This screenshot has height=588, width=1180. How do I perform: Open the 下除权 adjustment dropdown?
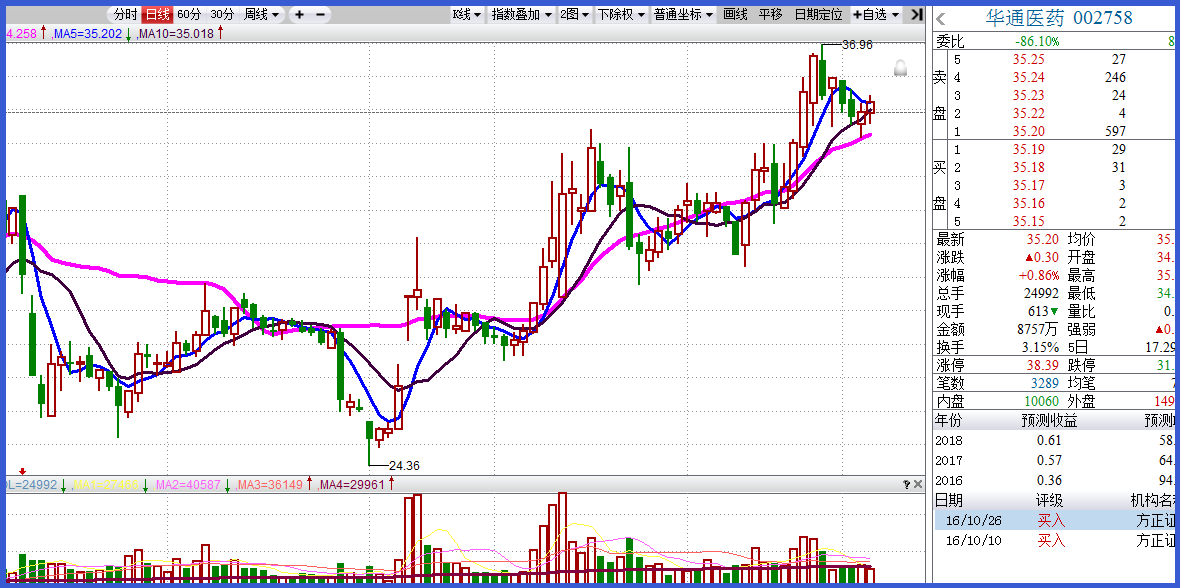tap(621, 14)
